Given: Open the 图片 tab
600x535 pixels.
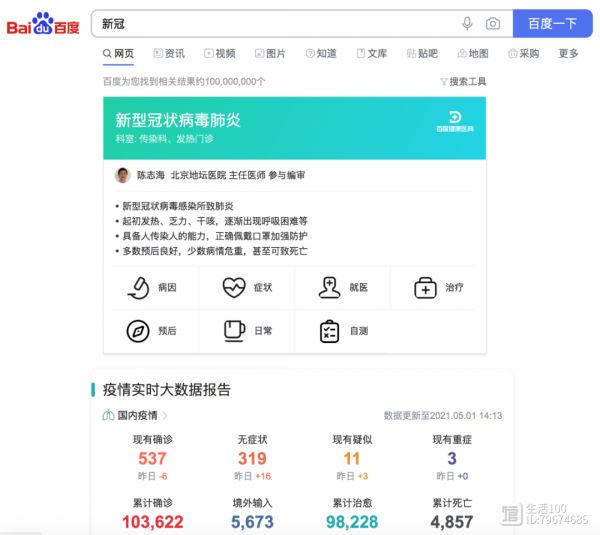Looking at the screenshot, I should coord(270,54).
